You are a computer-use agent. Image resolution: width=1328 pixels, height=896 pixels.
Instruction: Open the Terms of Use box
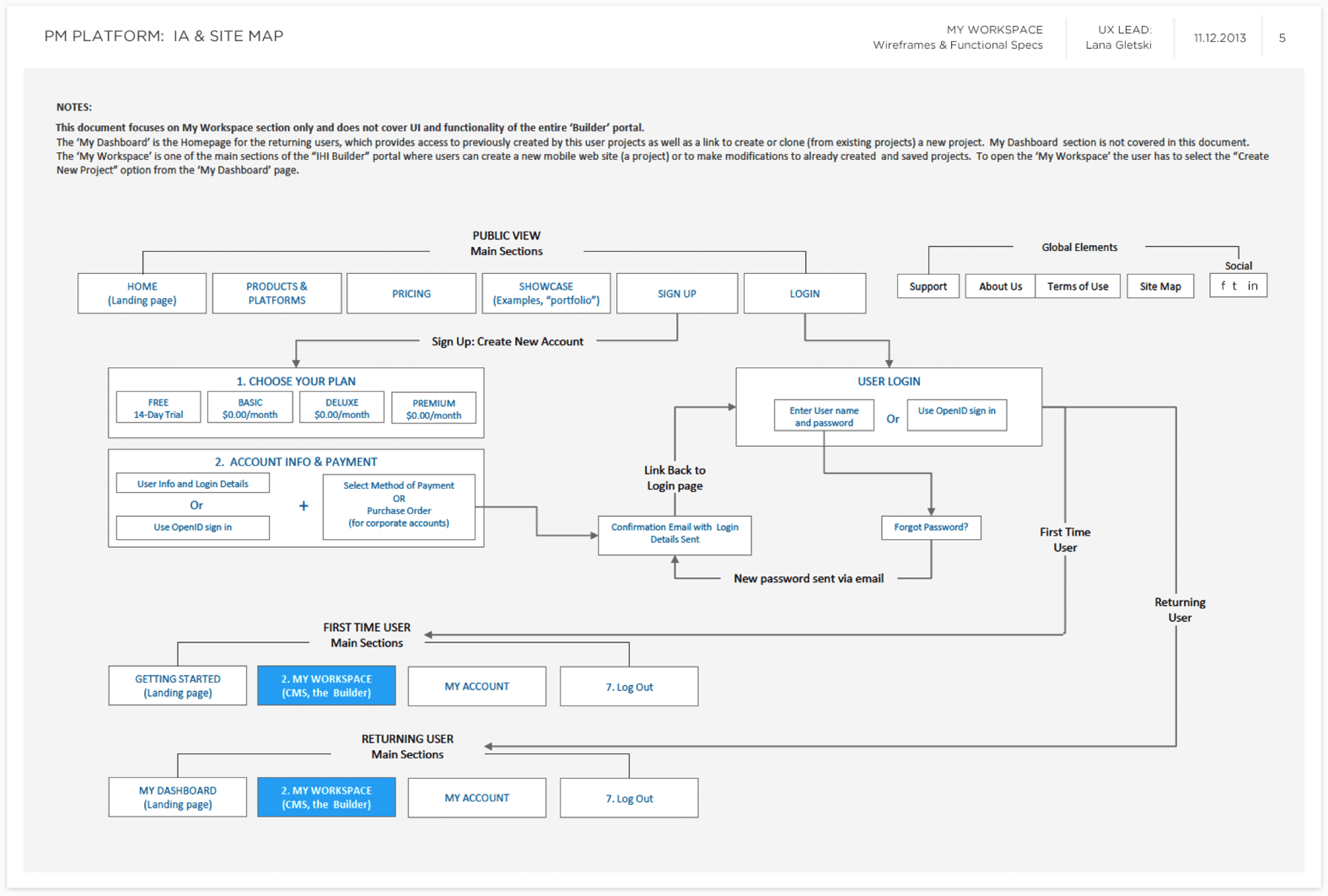pyautogui.click(x=1077, y=286)
